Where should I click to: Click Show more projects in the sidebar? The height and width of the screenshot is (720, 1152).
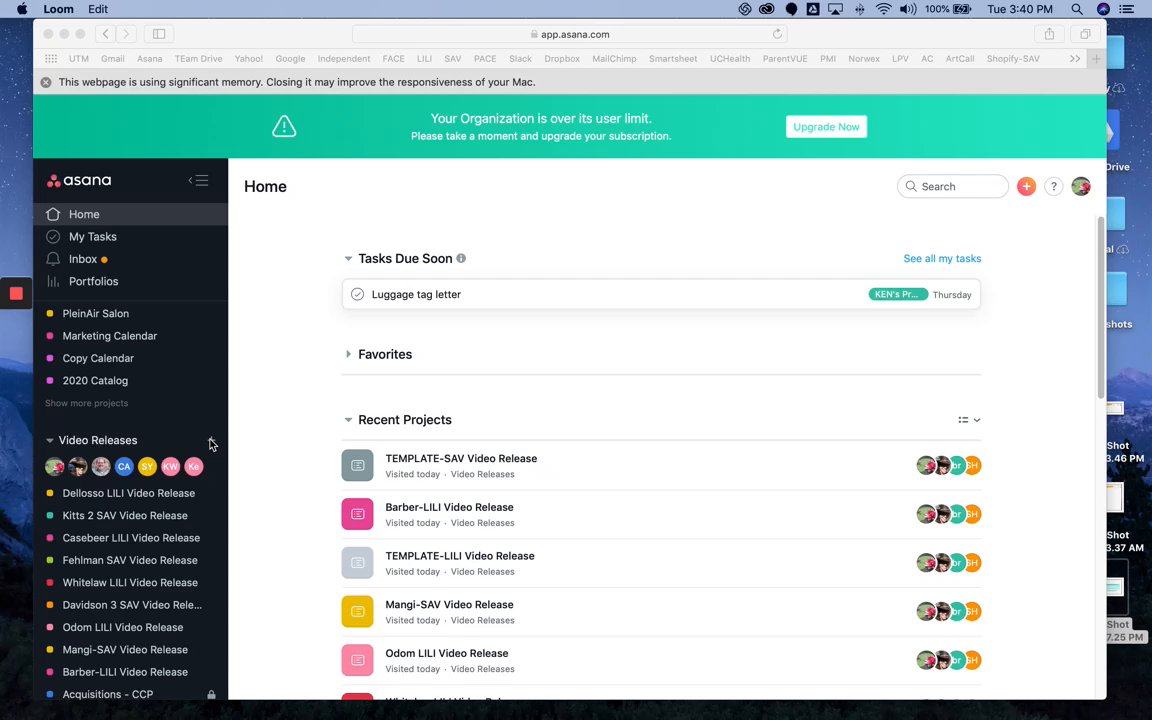[x=87, y=403]
